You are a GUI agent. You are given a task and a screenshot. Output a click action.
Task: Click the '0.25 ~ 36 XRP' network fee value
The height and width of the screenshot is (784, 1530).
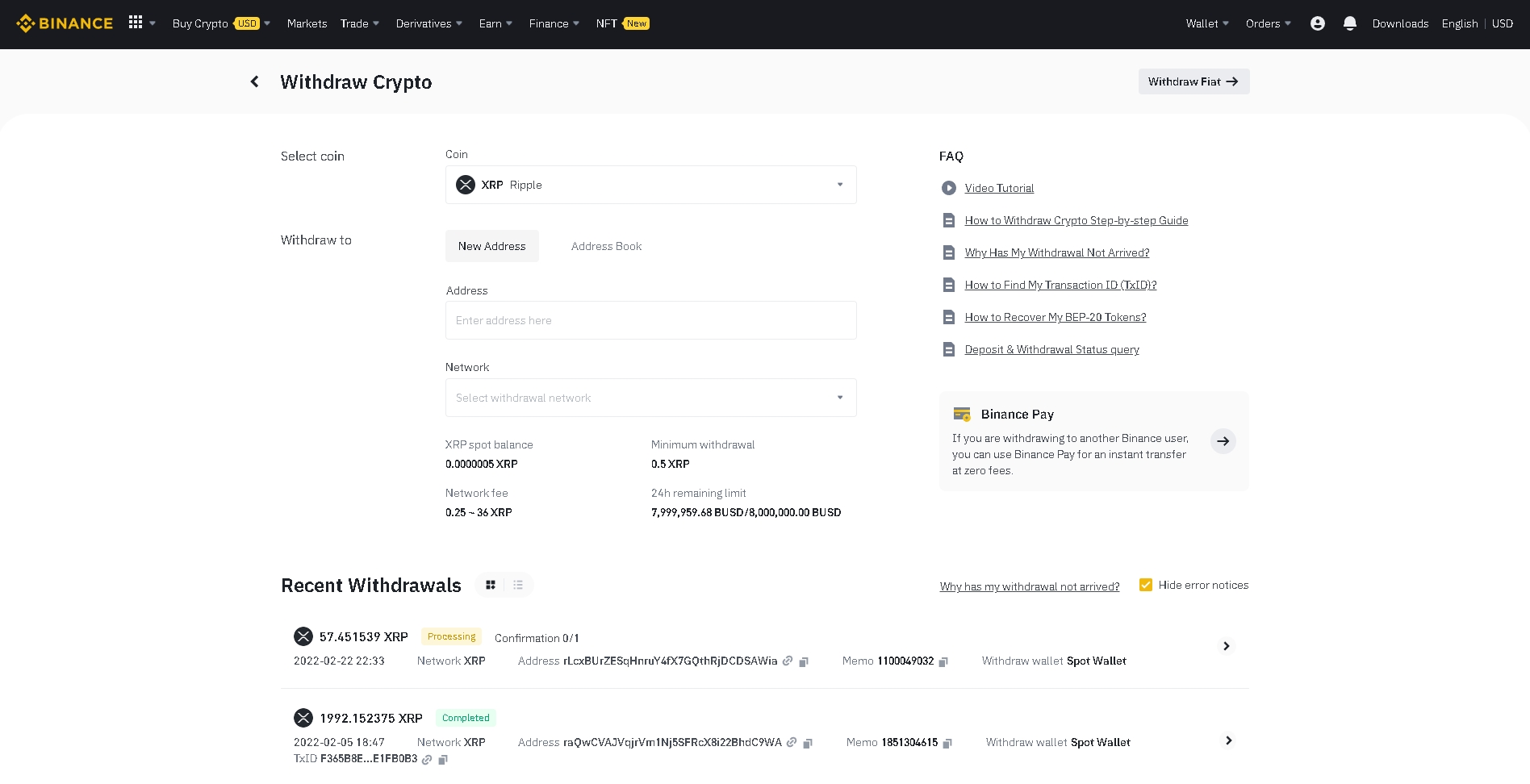[479, 512]
